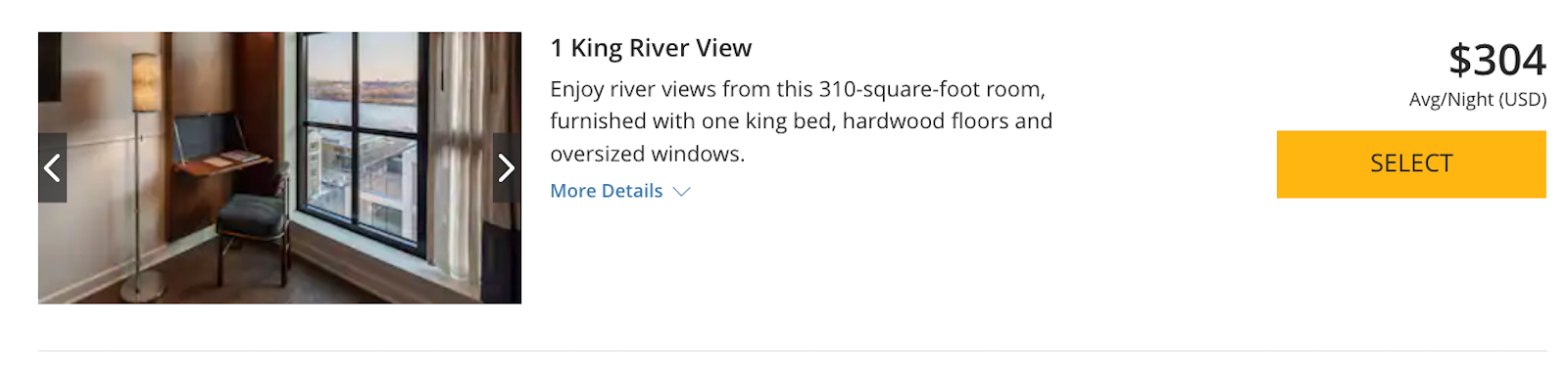Click the King River View room photo
This screenshot has width=1568, height=371.
point(279,167)
